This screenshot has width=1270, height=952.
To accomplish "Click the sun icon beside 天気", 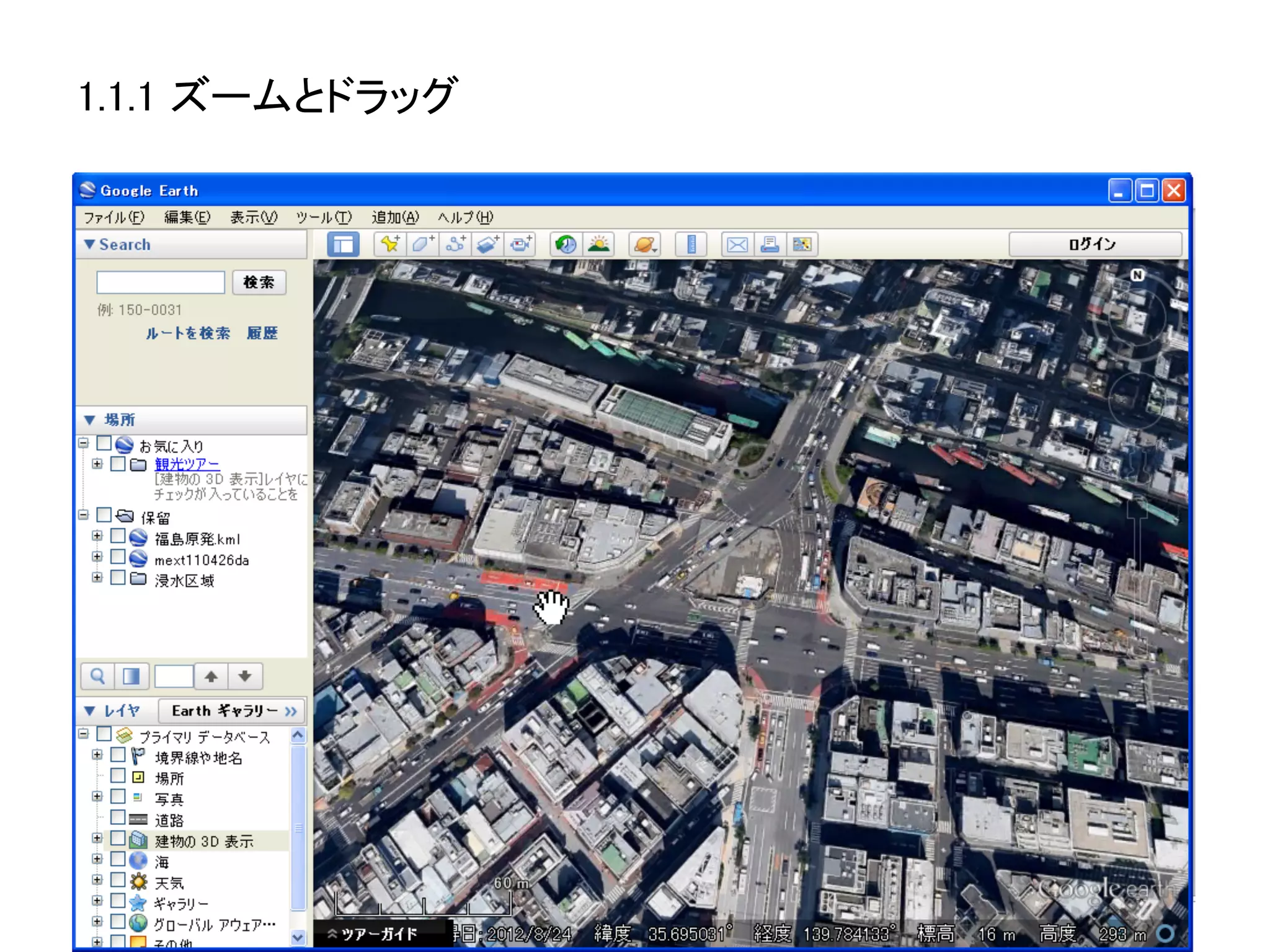I will (x=138, y=881).
